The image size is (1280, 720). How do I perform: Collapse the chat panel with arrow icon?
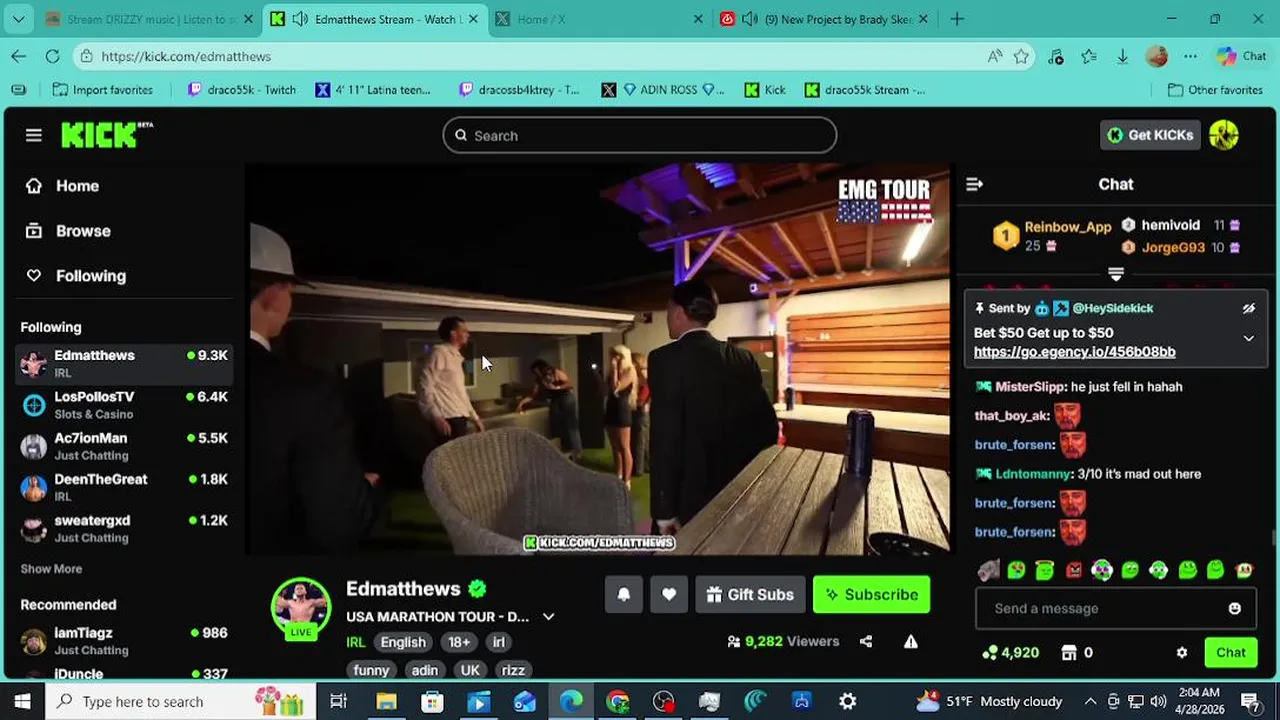click(x=975, y=184)
